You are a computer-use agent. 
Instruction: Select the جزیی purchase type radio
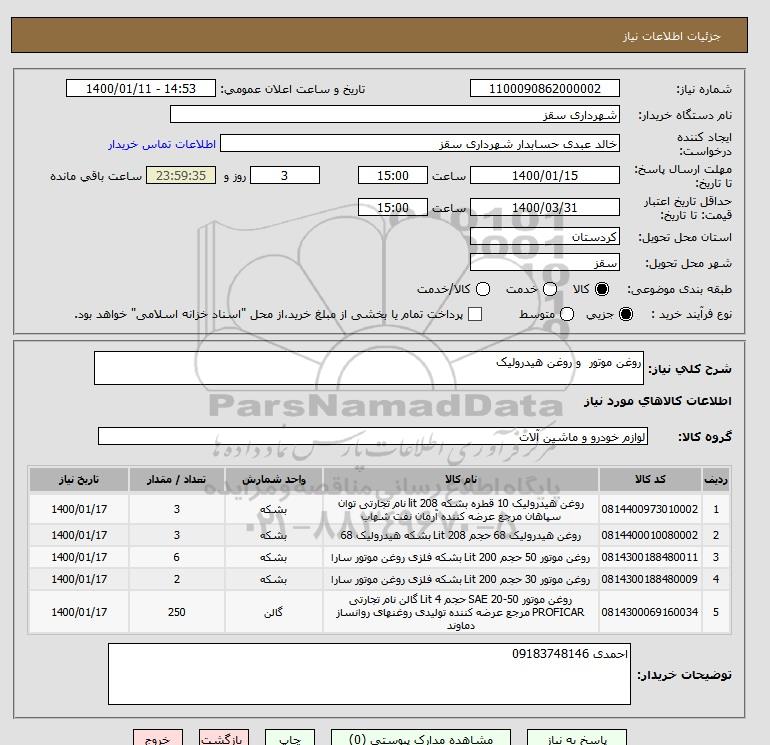[x=626, y=314]
